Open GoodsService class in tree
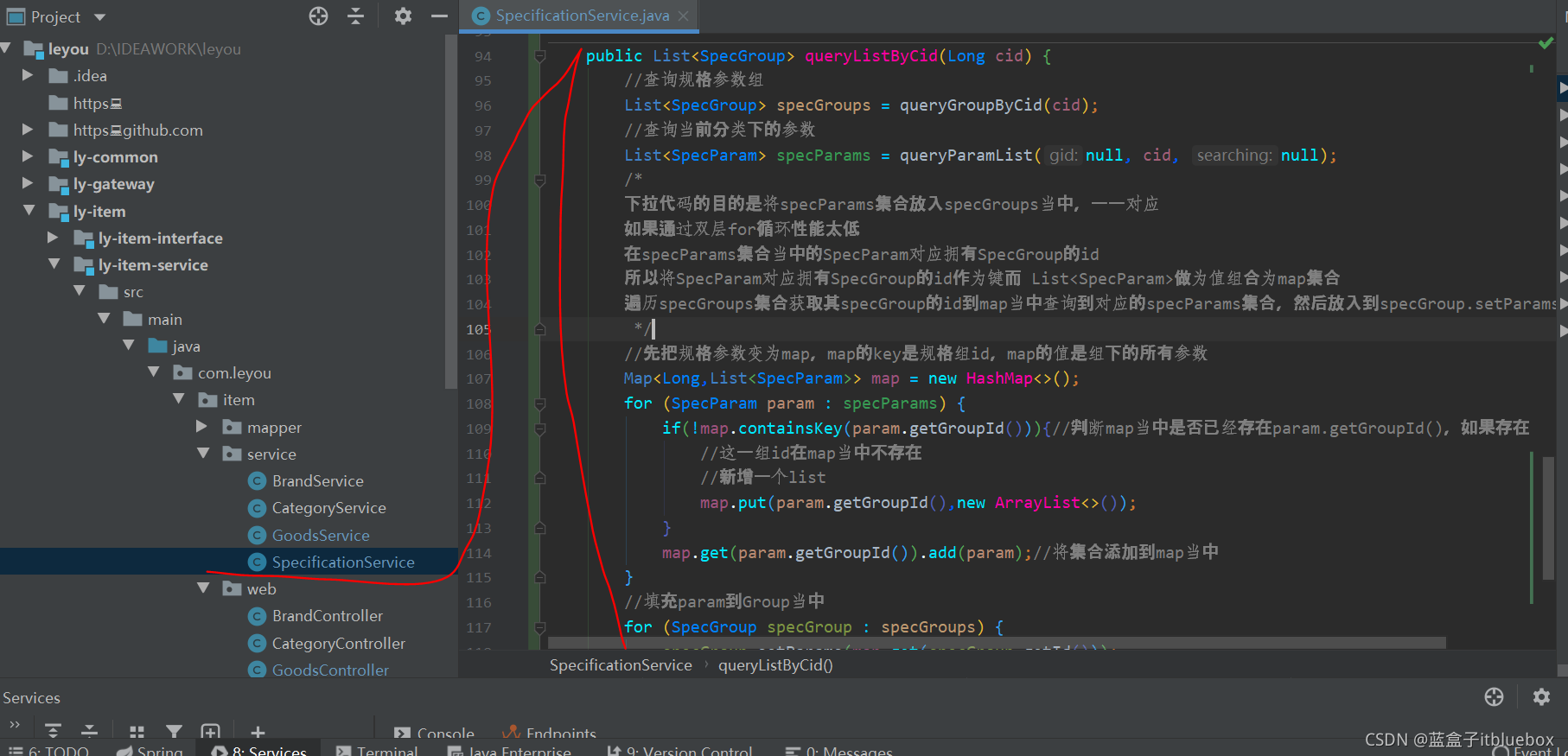The height and width of the screenshot is (756, 1568). (321, 535)
